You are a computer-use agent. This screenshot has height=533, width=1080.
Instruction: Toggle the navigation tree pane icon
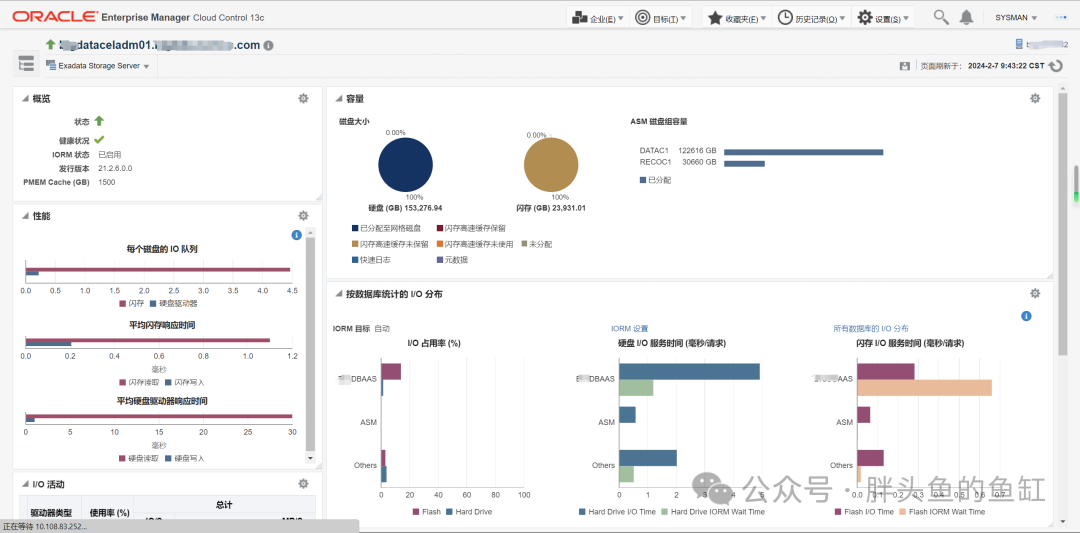pos(26,65)
